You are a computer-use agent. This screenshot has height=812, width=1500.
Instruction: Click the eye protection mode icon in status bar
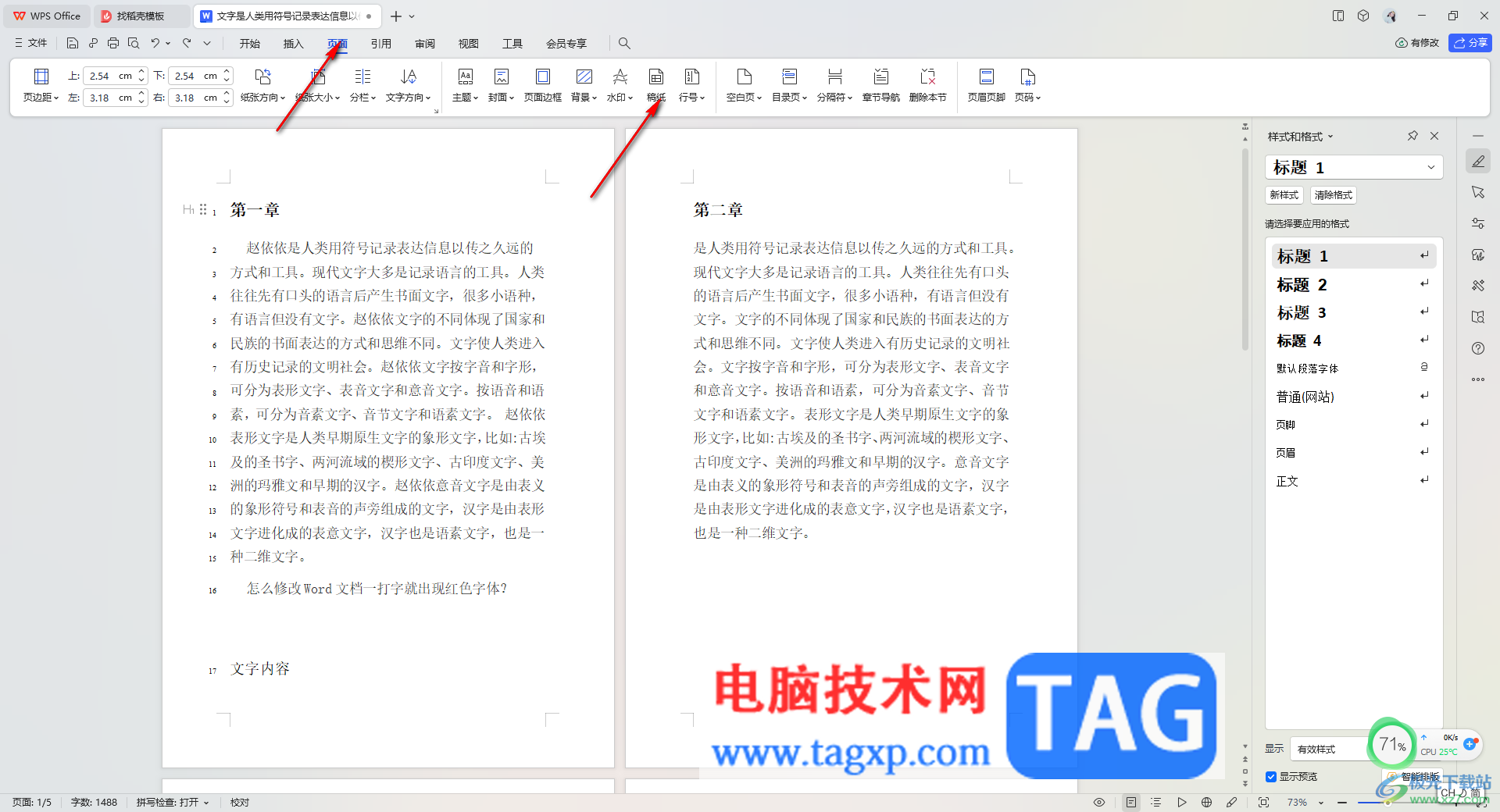coord(1098,802)
